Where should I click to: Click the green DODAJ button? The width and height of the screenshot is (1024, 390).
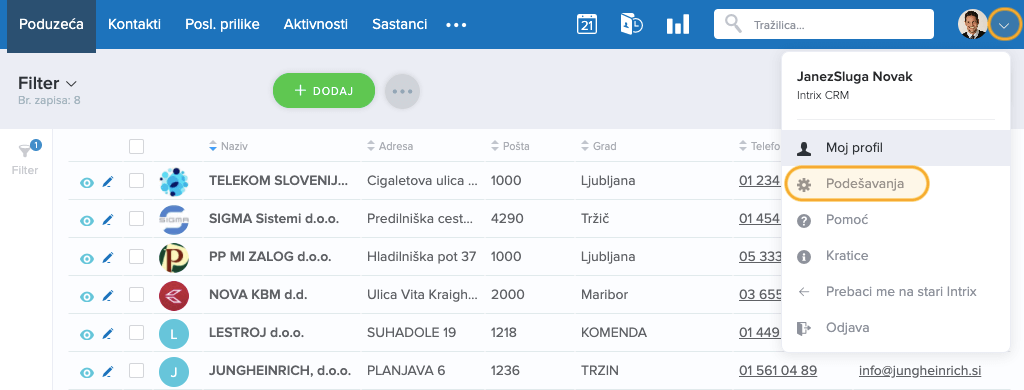click(324, 91)
